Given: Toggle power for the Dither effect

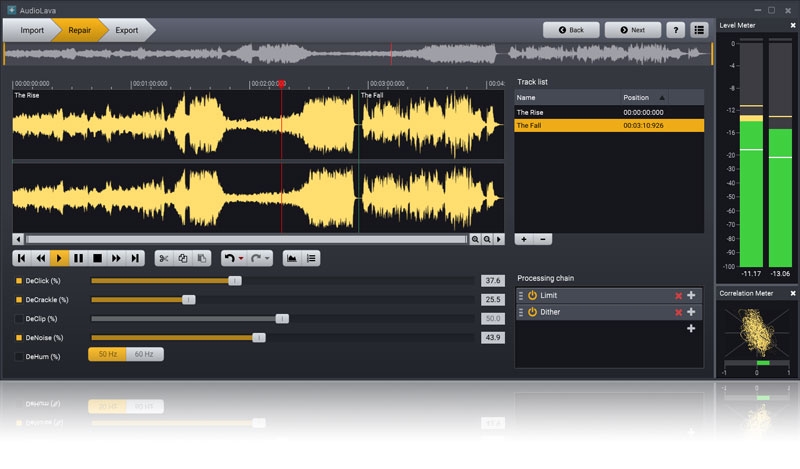Looking at the screenshot, I should click(532, 312).
